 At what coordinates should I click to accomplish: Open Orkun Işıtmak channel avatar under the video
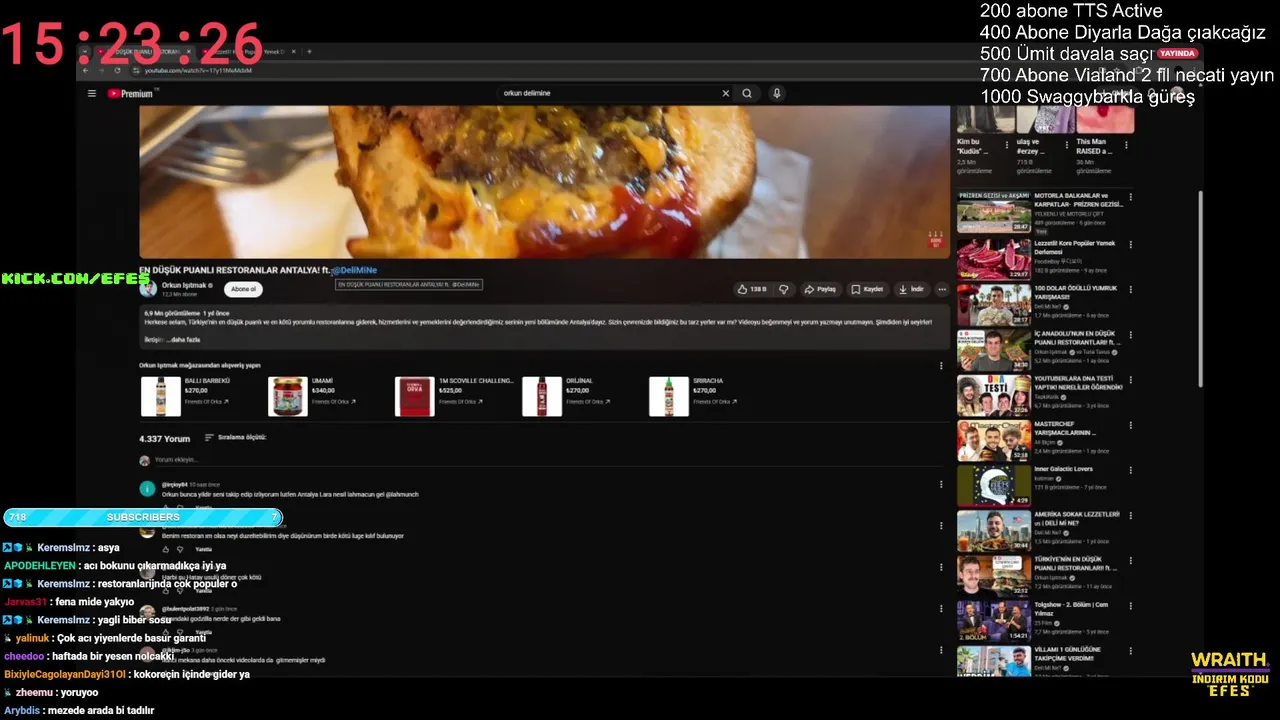[x=148, y=289]
